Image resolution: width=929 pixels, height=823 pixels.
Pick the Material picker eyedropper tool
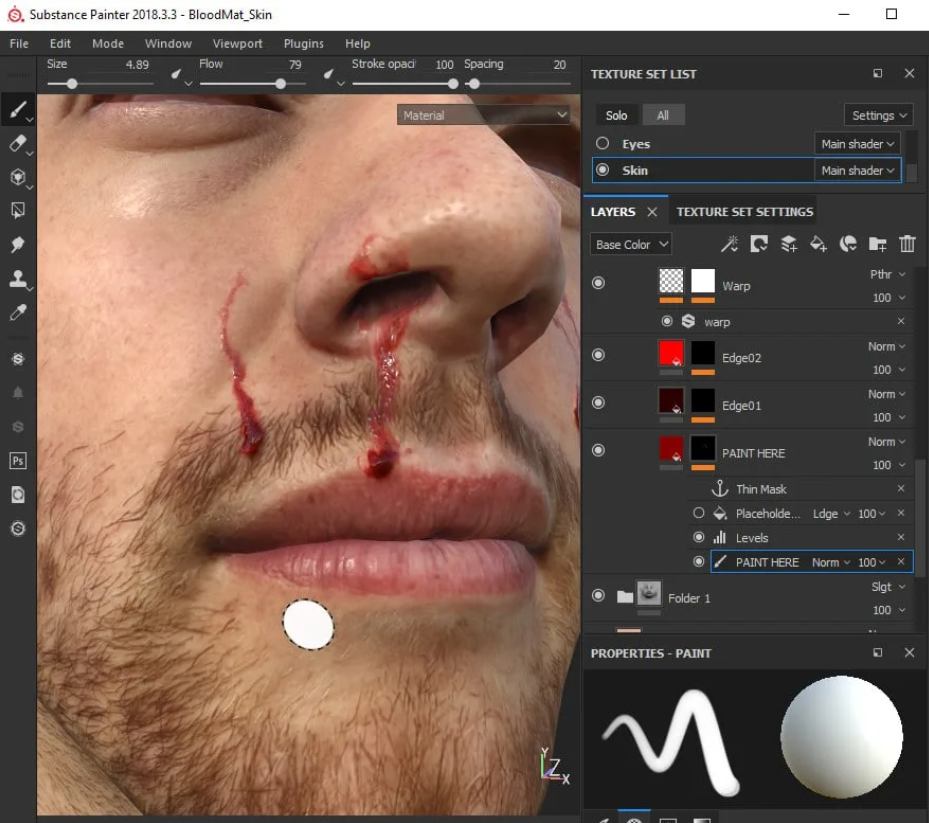click(18, 312)
